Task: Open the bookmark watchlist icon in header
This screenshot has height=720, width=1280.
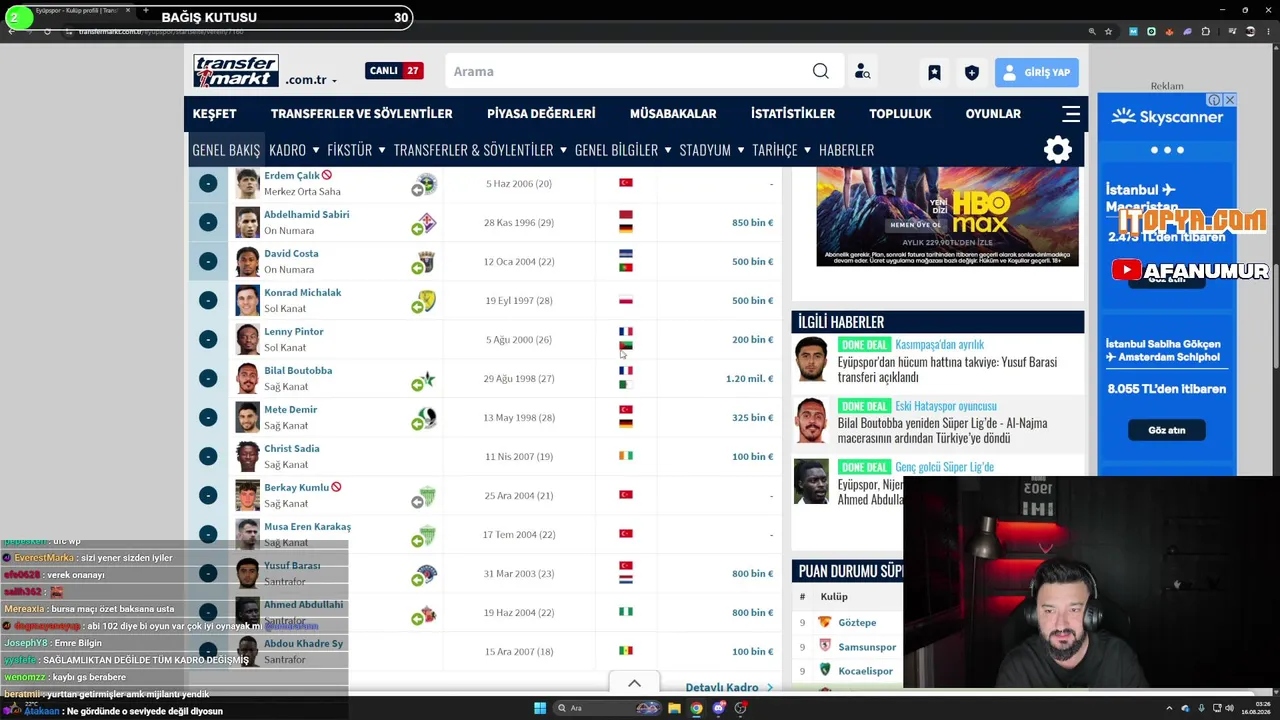Action: click(934, 72)
